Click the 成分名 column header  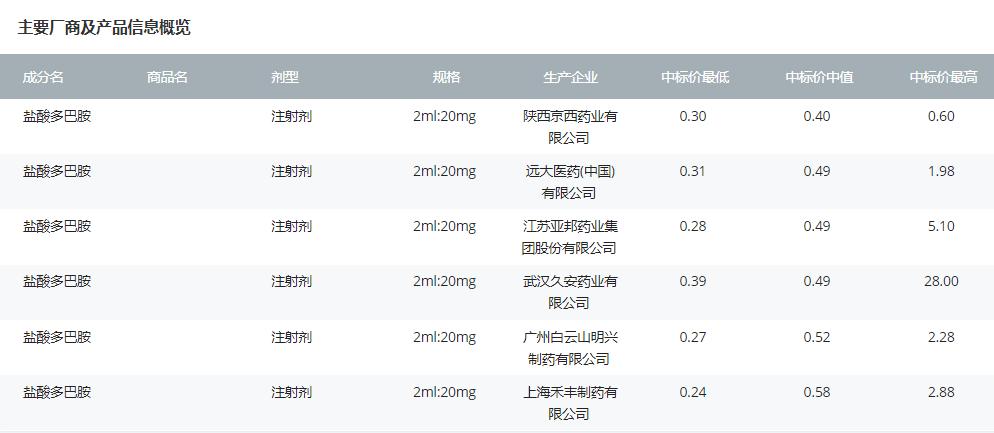point(43,77)
